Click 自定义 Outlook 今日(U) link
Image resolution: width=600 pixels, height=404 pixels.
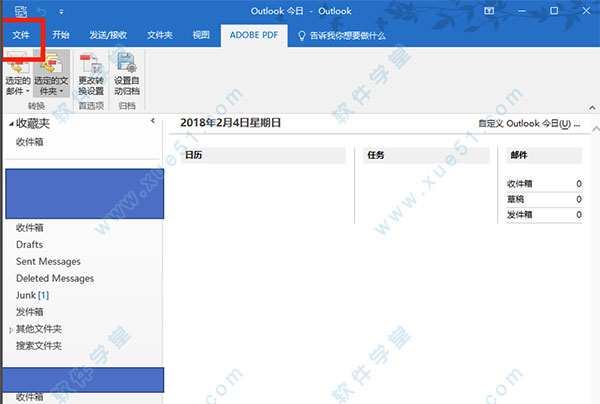click(529, 124)
